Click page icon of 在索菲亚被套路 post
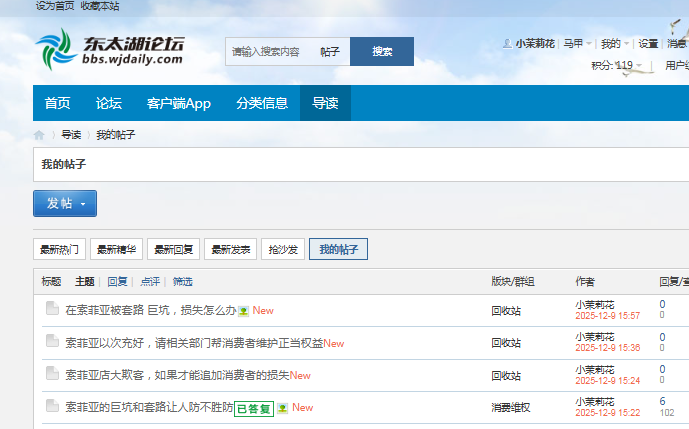The width and height of the screenshot is (689, 429). (52, 309)
